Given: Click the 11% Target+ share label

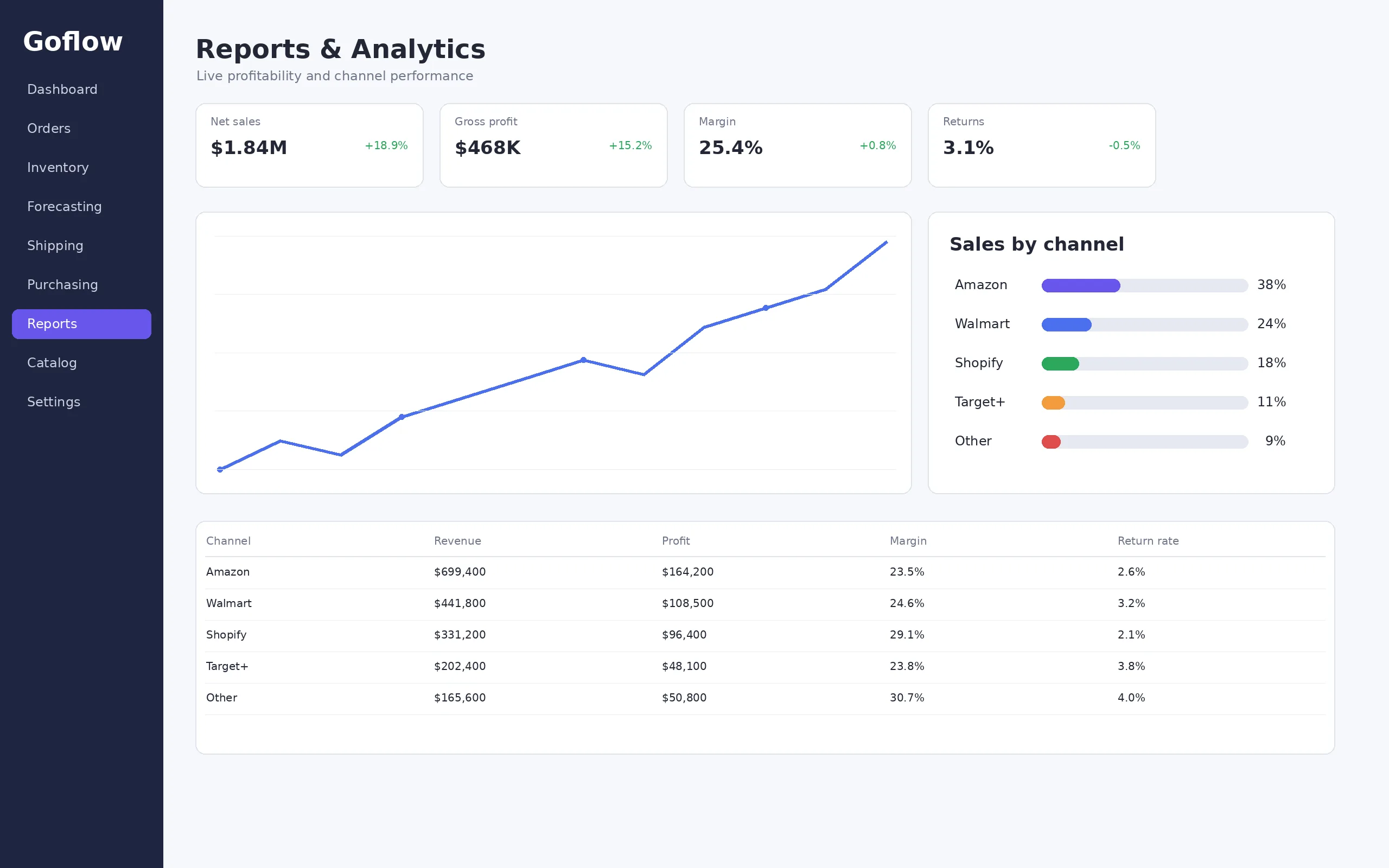Looking at the screenshot, I should [1271, 402].
